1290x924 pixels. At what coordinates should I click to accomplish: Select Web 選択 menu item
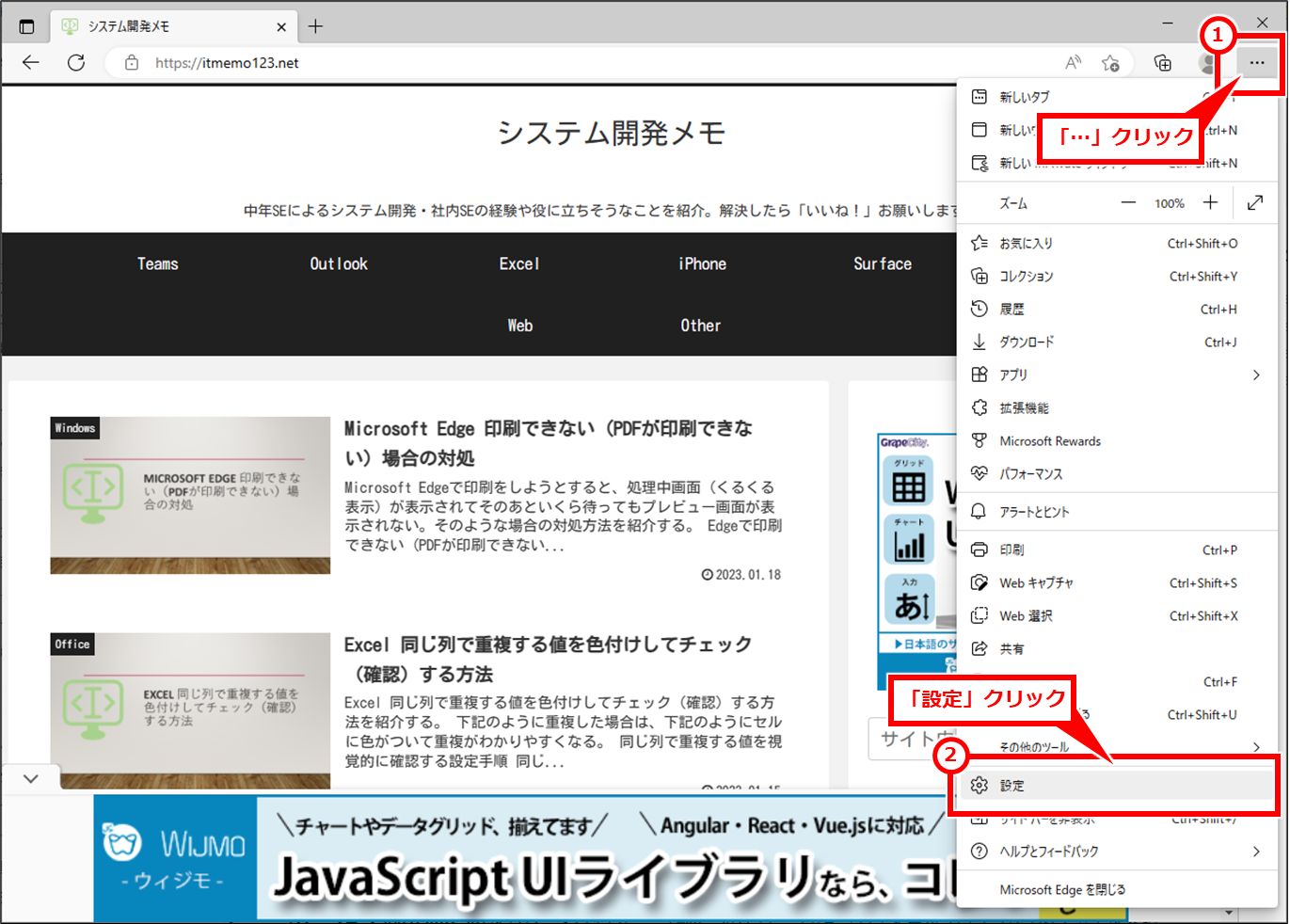click(x=1117, y=616)
